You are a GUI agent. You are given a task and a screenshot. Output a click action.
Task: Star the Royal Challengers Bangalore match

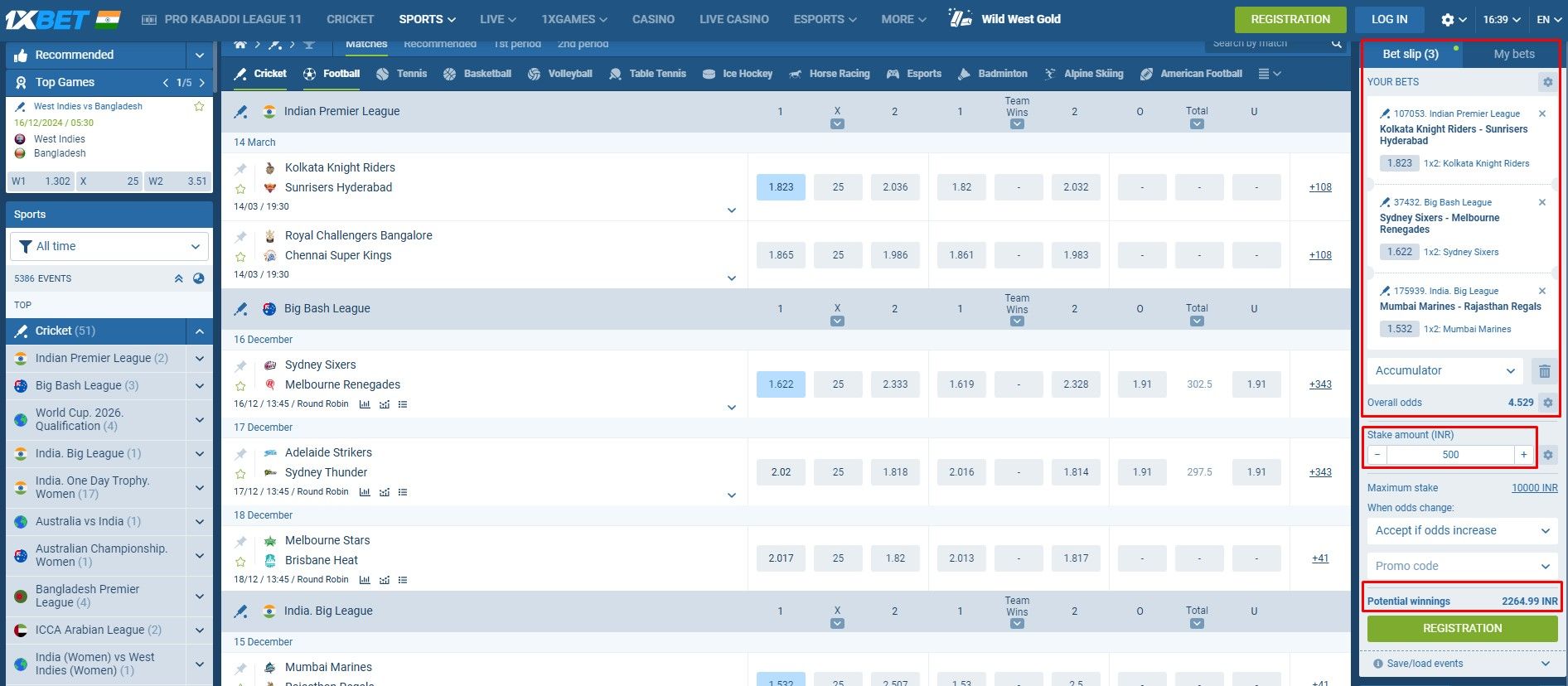(x=241, y=257)
